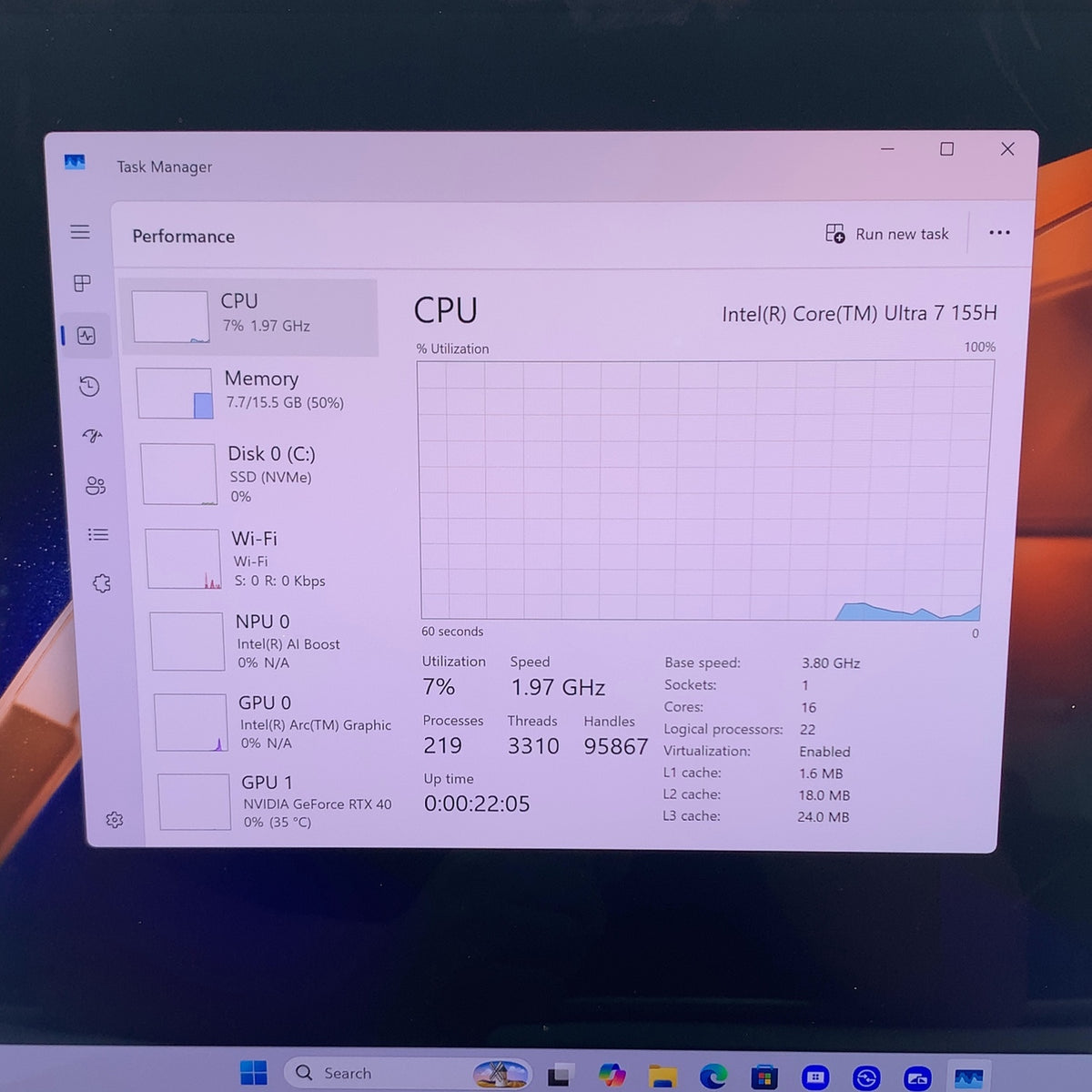Open the hamburger navigation menu
This screenshot has width=1092, height=1092.
(x=80, y=232)
